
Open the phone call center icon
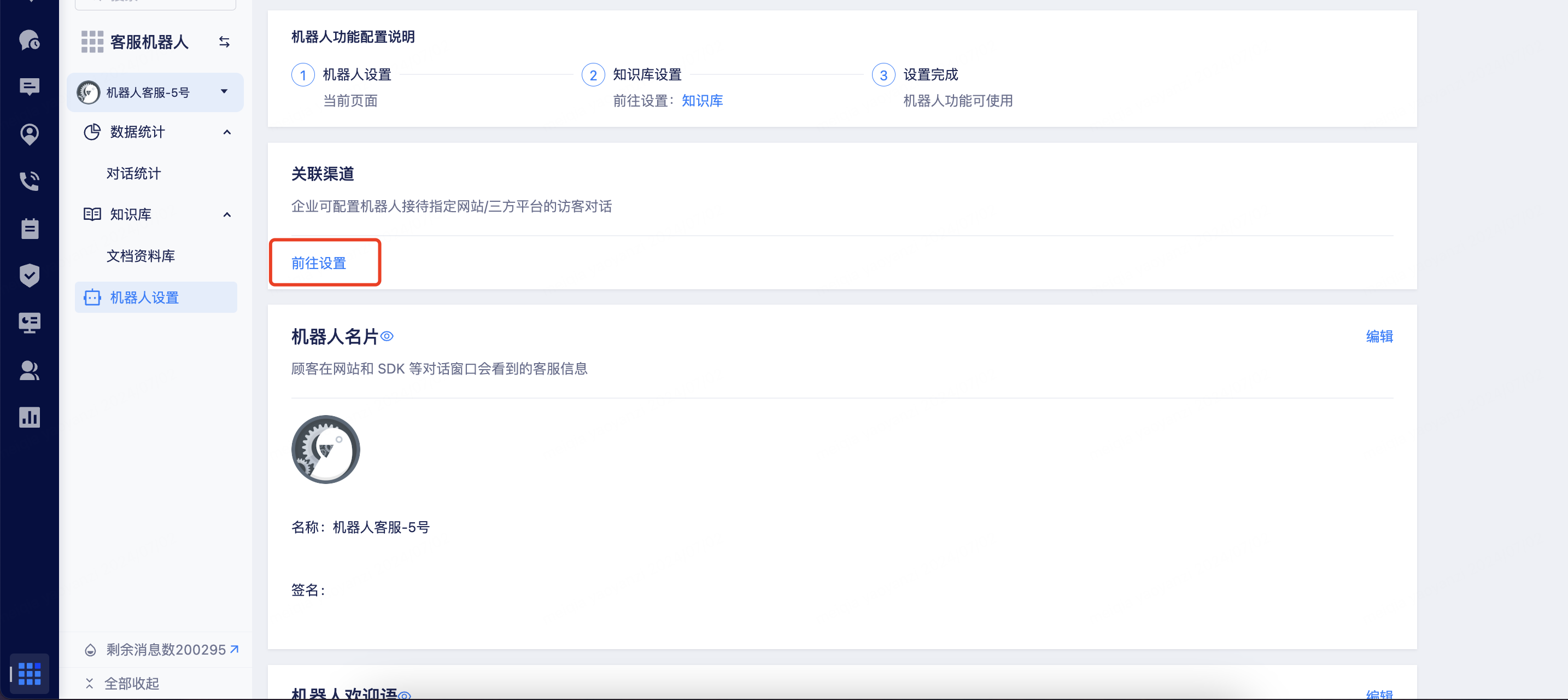[29, 181]
